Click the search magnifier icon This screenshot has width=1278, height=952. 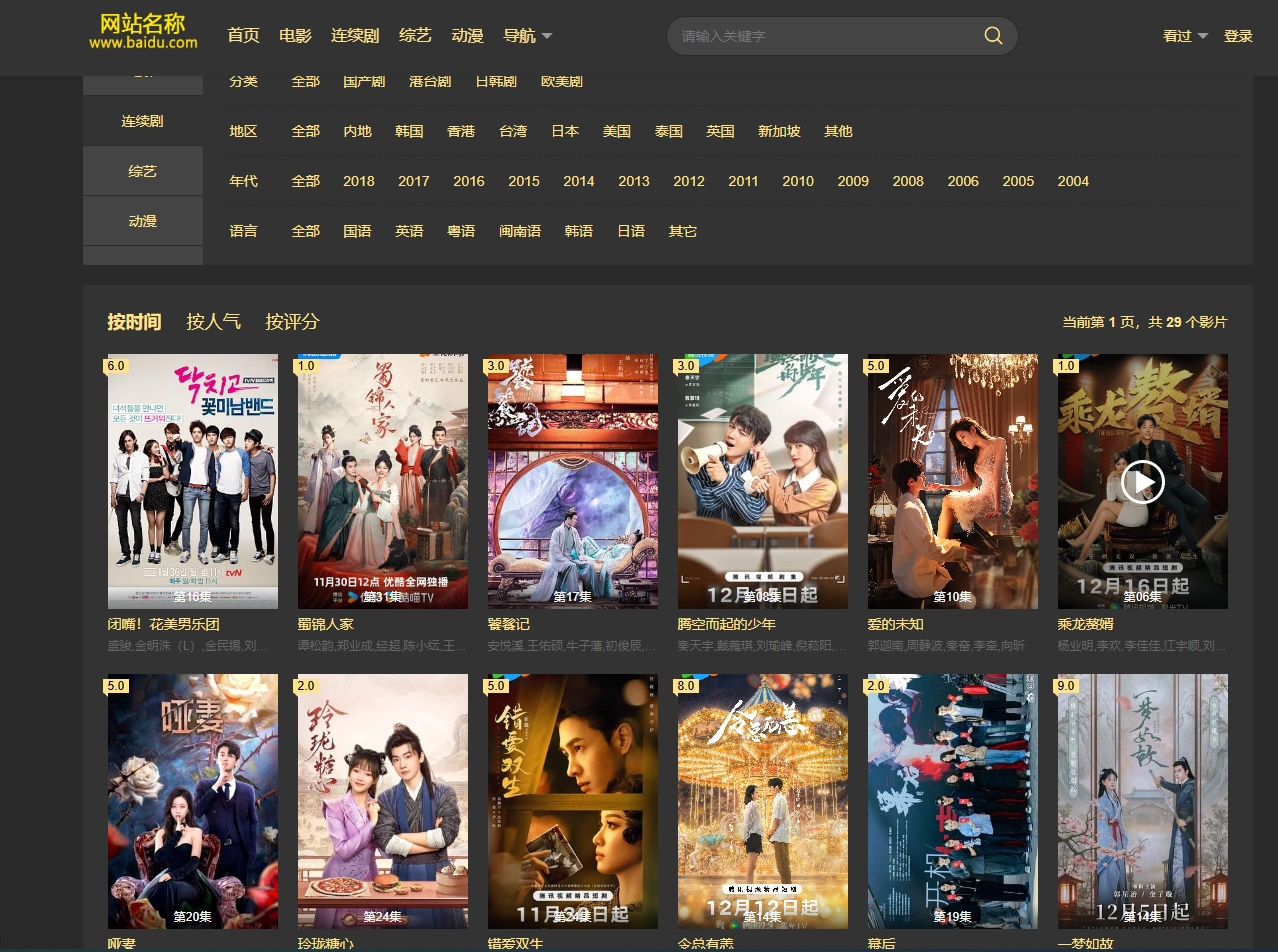click(x=993, y=36)
